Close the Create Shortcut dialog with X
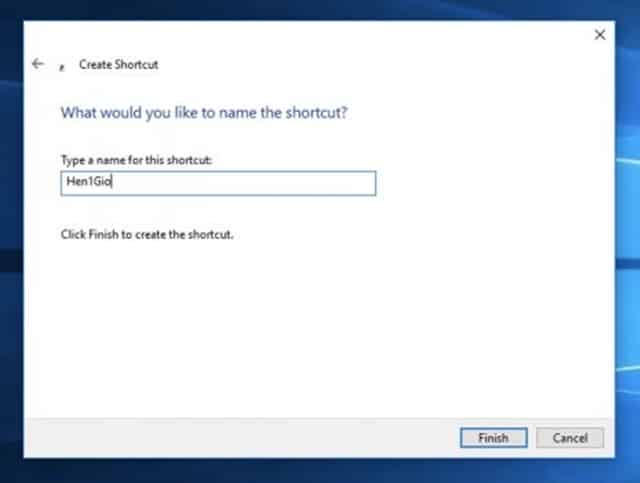The image size is (640, 483). tap(600, 35)
